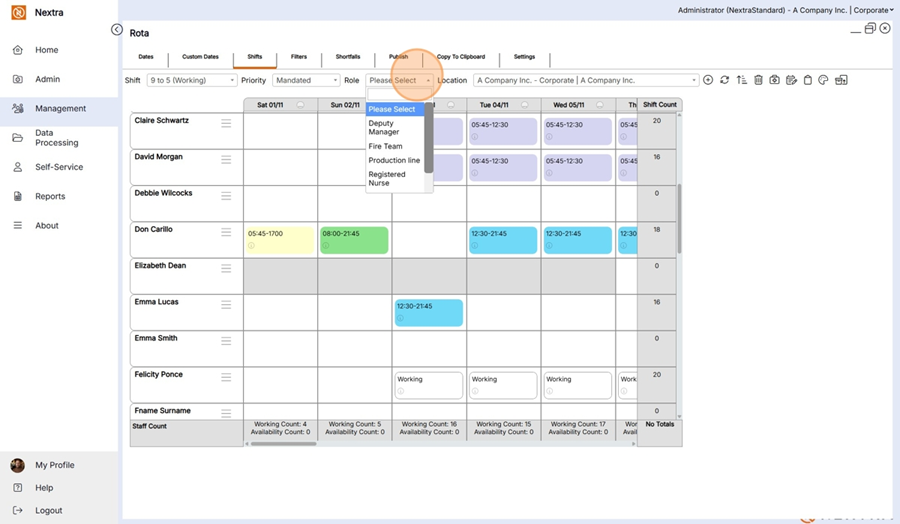Click the add shift plus-circle icon
The height and width of the screenshot is (524, 900).
pyautogui.click(x=708, y=80)
